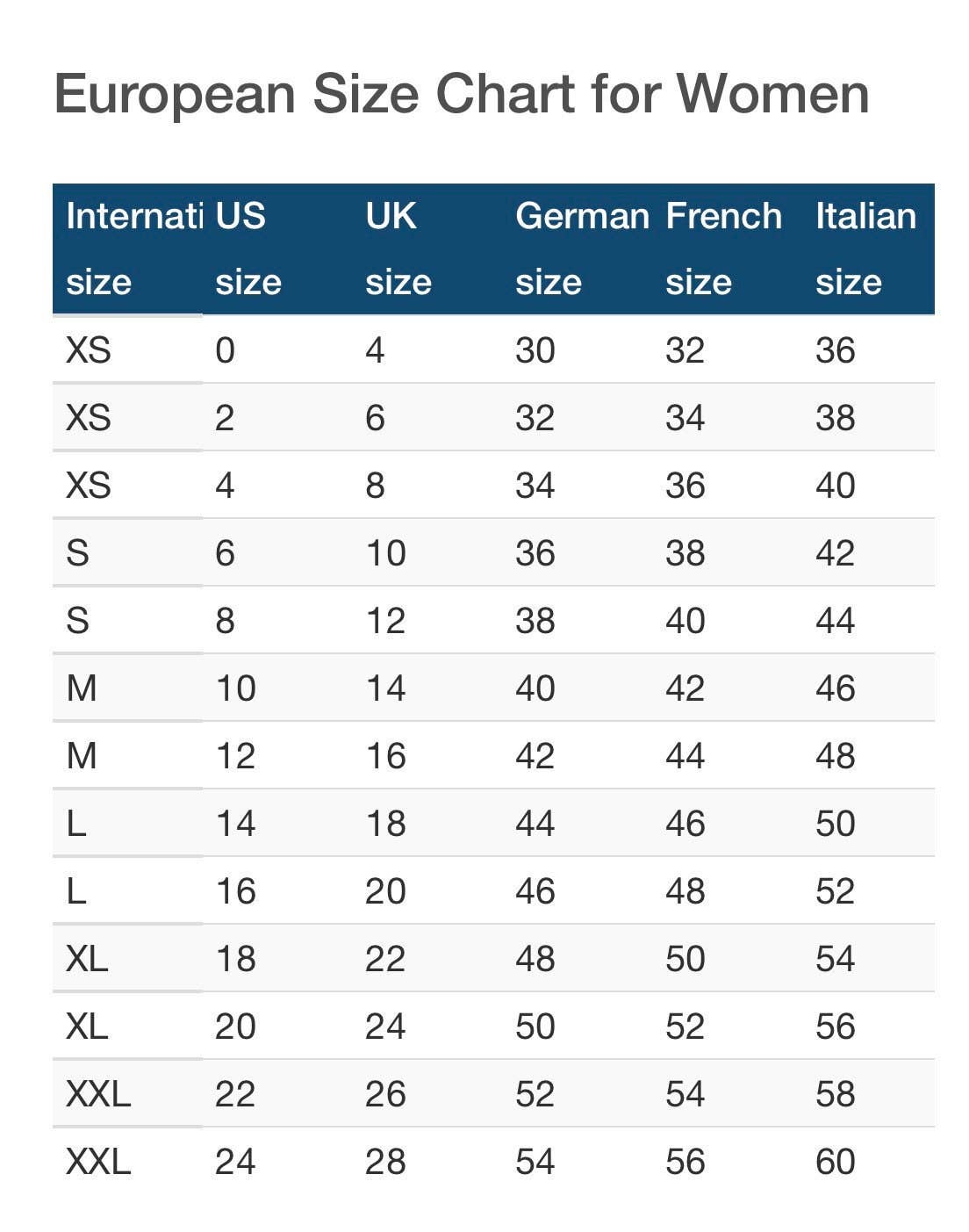Click the German size column header
969x1232 pixels.
(x=581, y=249)
